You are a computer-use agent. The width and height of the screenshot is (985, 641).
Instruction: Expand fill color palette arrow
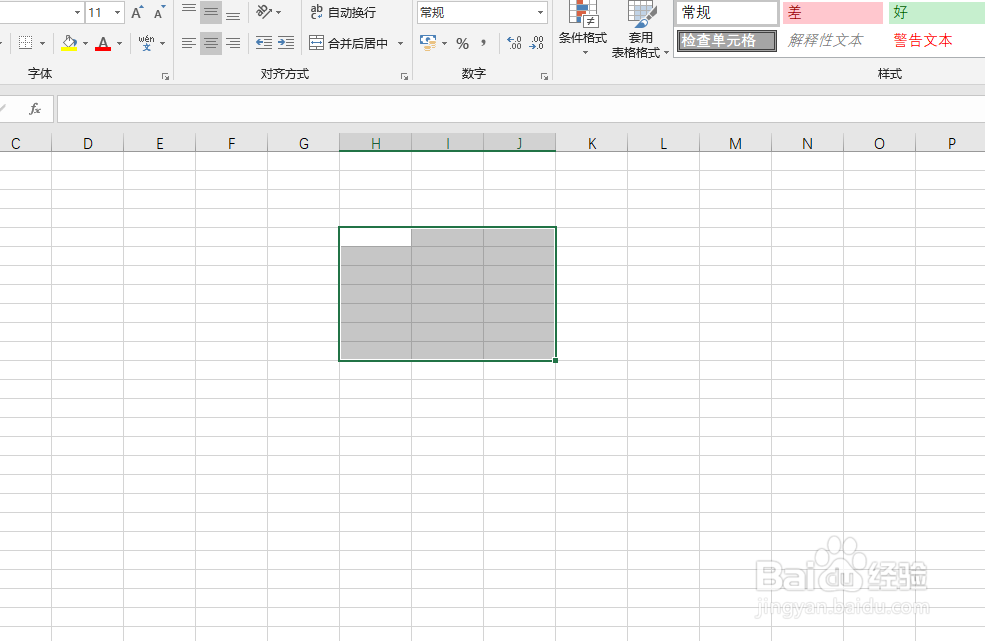[x=85, y=43]
